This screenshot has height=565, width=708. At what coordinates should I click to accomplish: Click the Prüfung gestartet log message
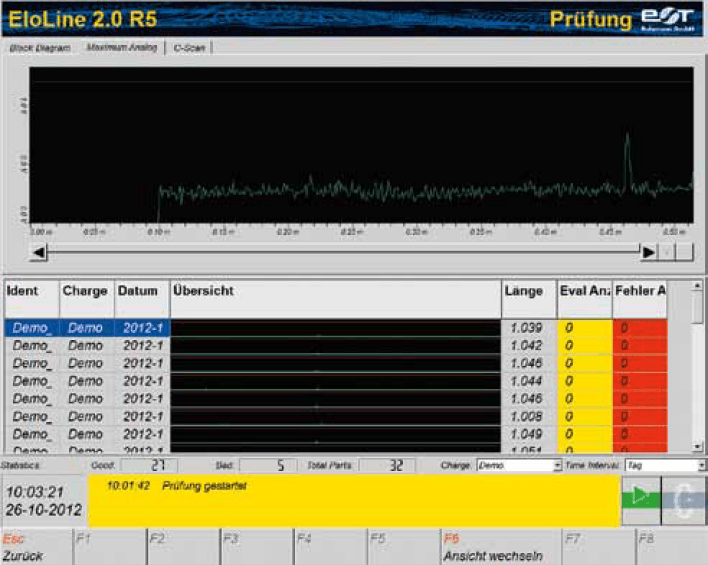pos(204,486)
